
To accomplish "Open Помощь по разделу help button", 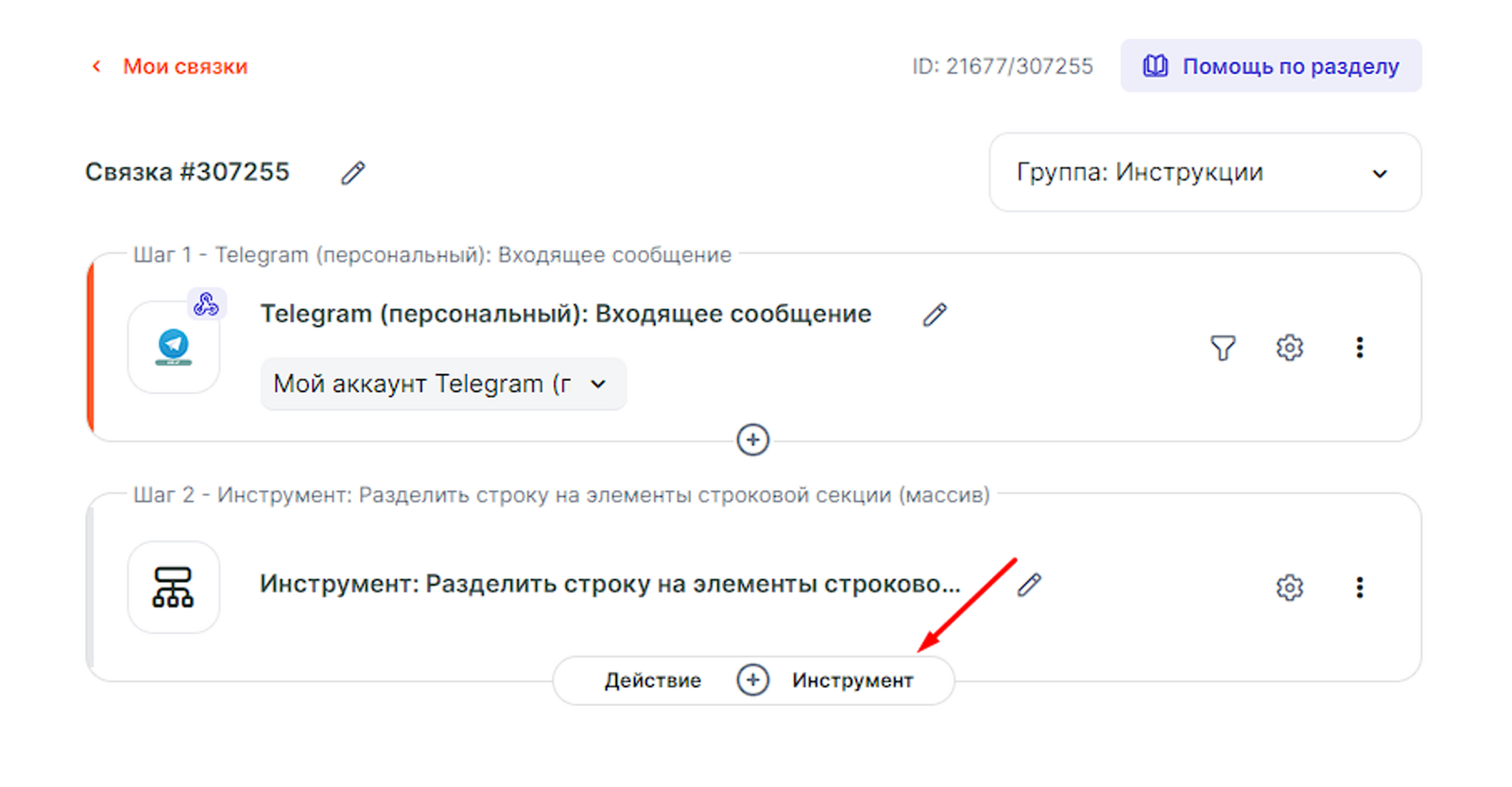I will 1270,66.
